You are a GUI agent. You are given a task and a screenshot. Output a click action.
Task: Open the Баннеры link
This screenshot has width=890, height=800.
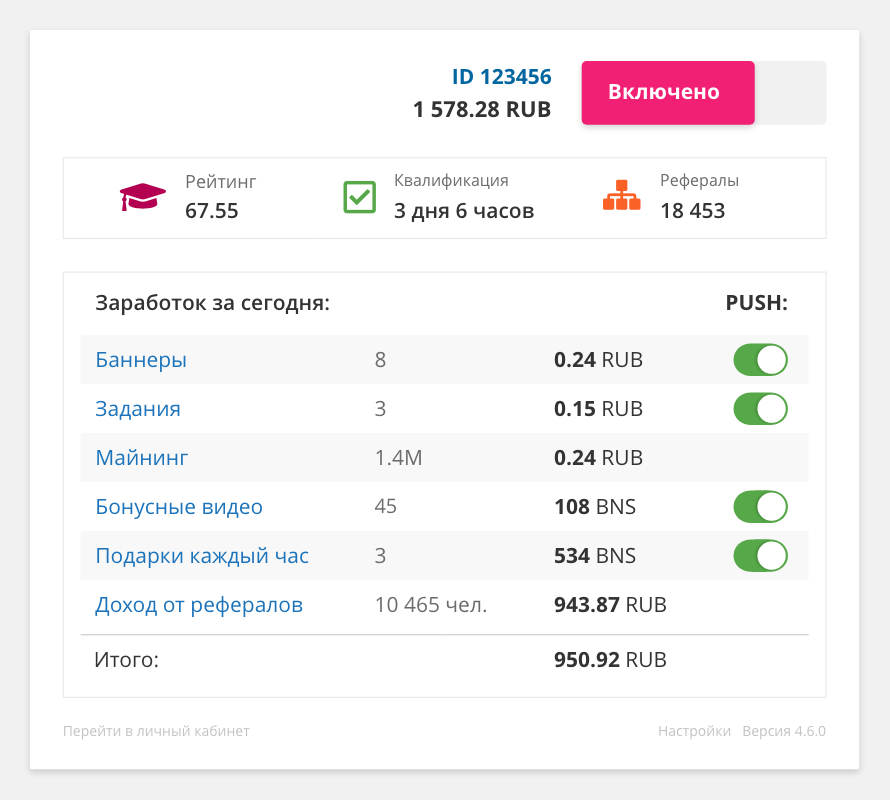pyautogui.click(x=141, y=360)
